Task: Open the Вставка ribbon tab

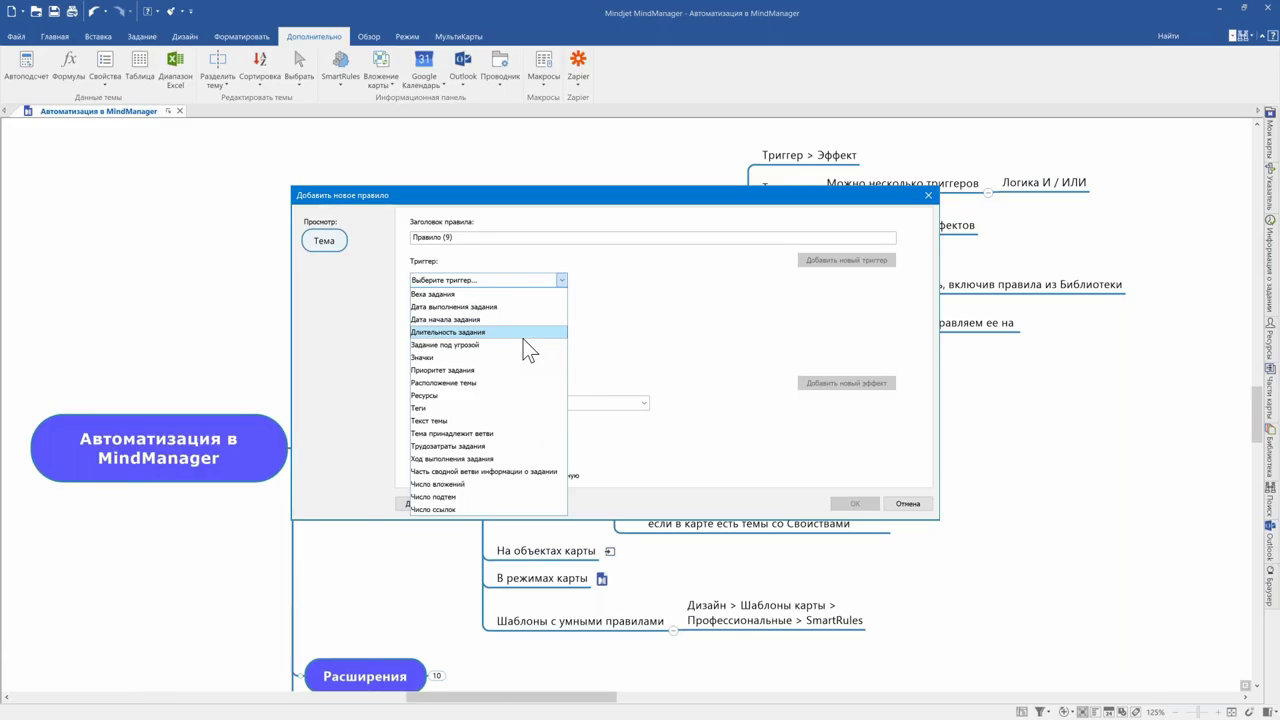Action: [x=98, y=37]
